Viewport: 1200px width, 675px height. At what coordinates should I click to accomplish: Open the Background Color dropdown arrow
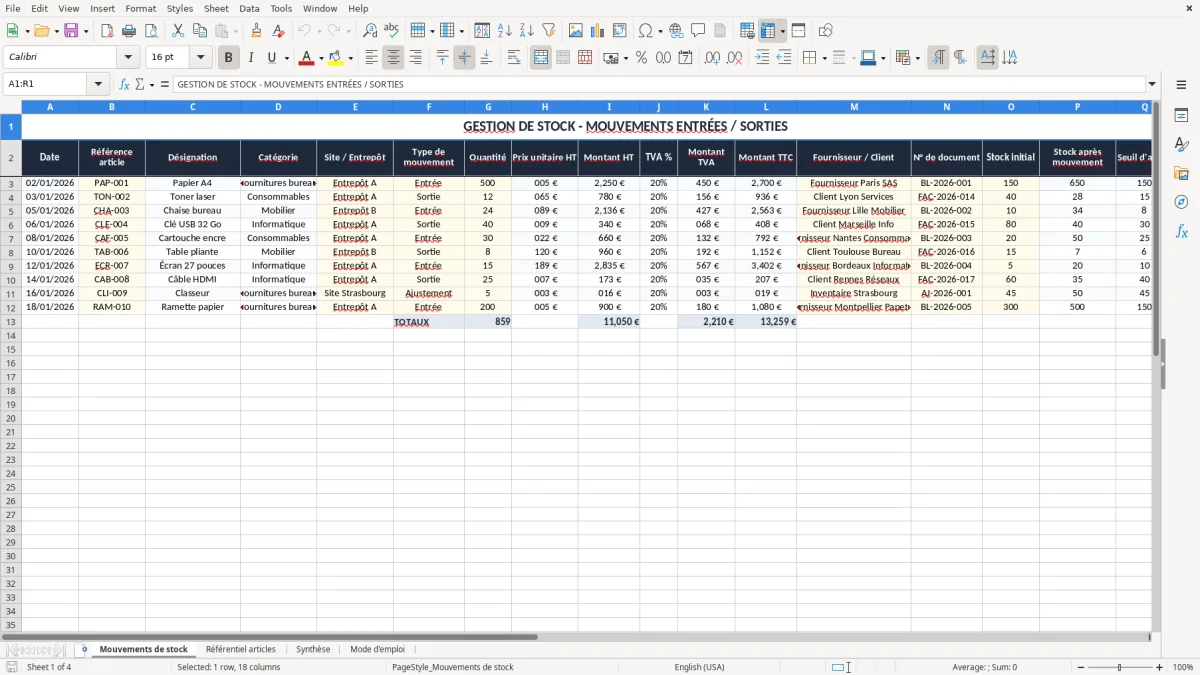350,58
